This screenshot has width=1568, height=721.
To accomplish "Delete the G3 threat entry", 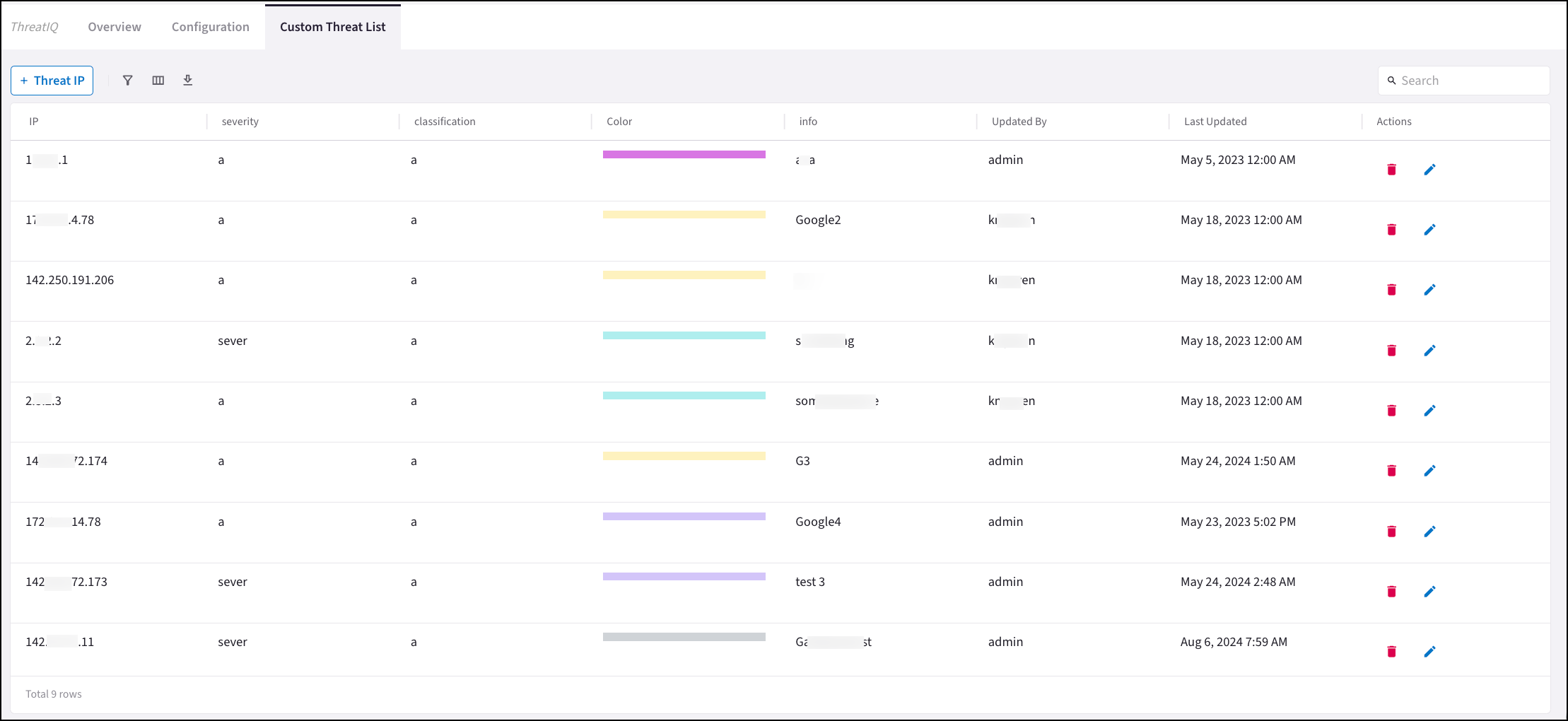I will (1391, 471).
